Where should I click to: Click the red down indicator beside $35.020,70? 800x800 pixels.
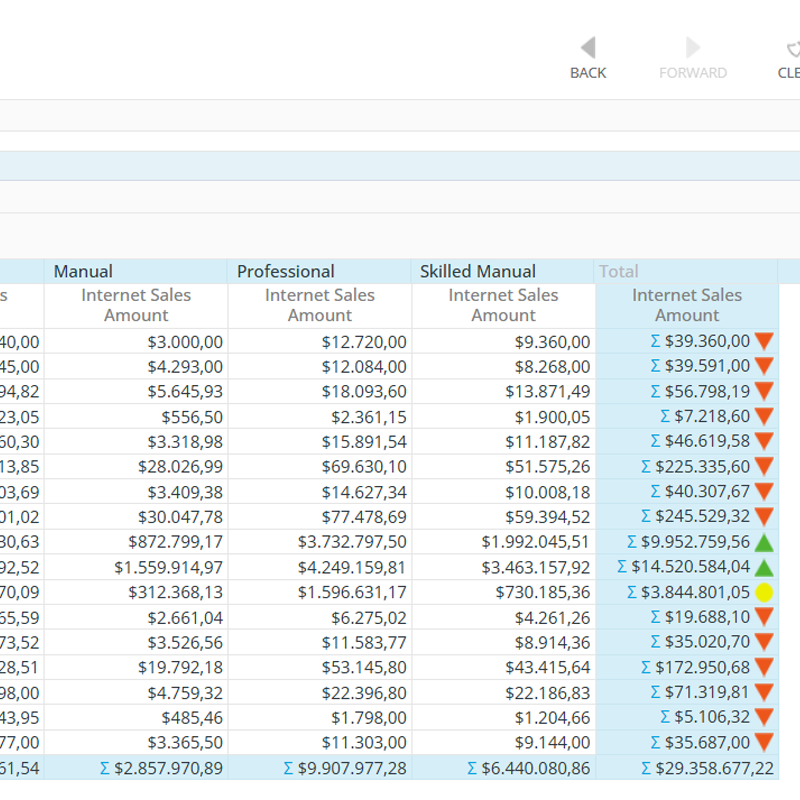pos(764,642)
